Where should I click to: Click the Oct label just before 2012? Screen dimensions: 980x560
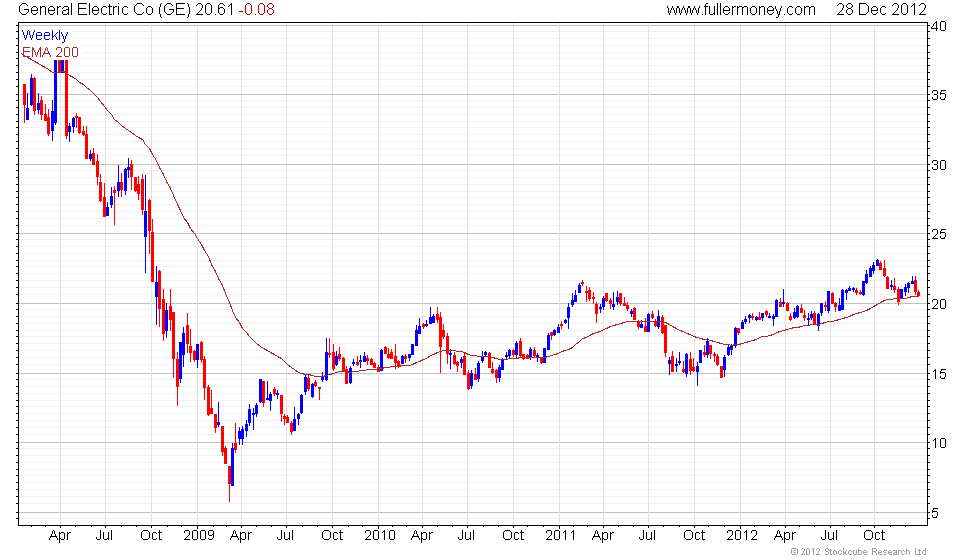694,536
